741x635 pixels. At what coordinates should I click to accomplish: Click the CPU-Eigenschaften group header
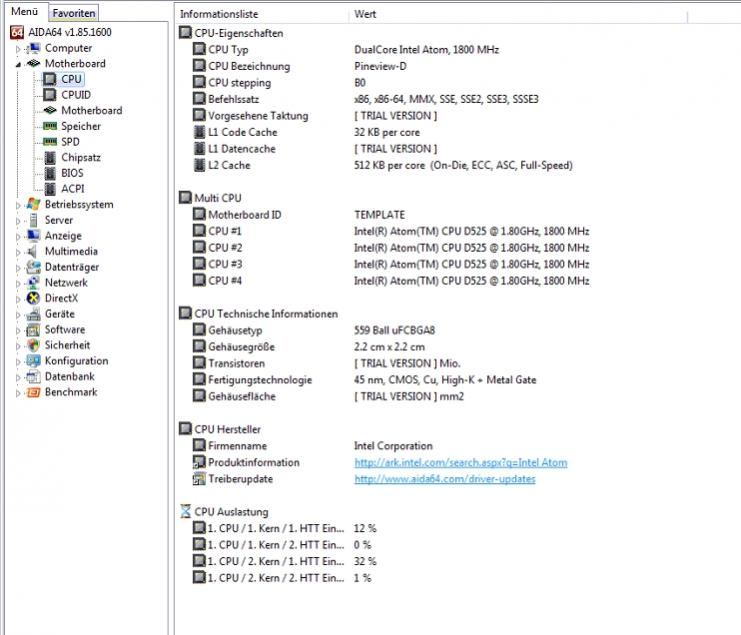click(x=231, y=33)
